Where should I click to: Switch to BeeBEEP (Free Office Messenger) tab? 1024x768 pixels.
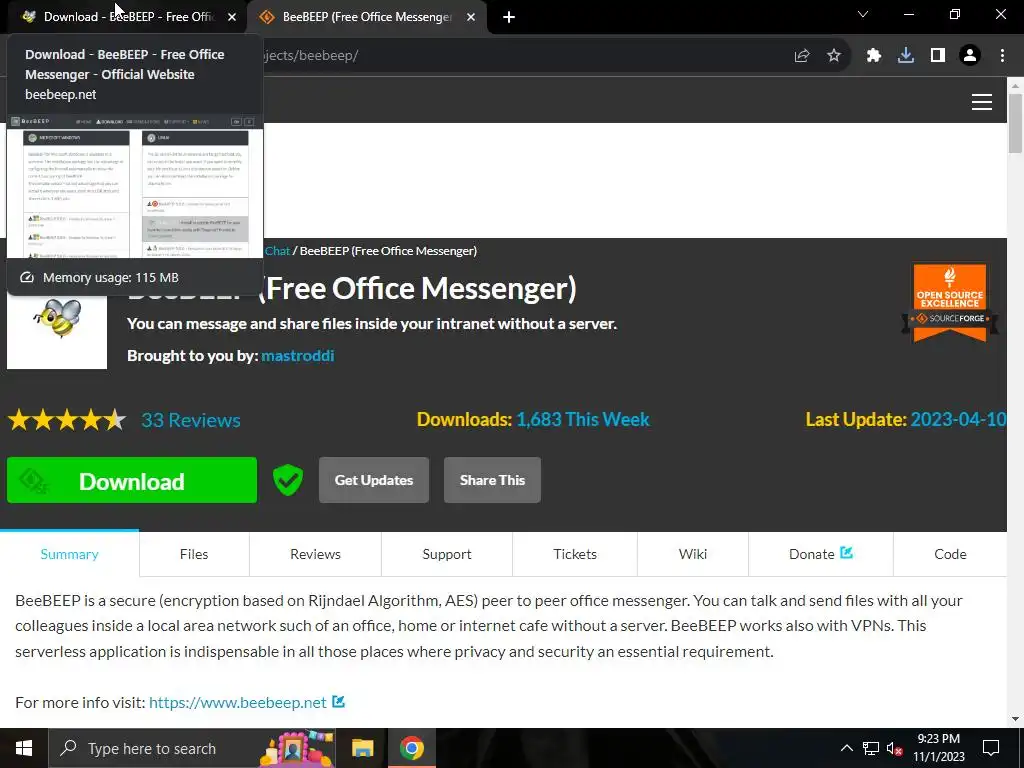coord(366,17)
